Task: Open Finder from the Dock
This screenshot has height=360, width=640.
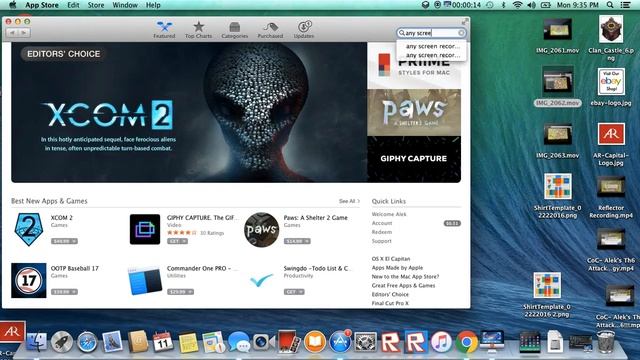Action: [37, 341]
